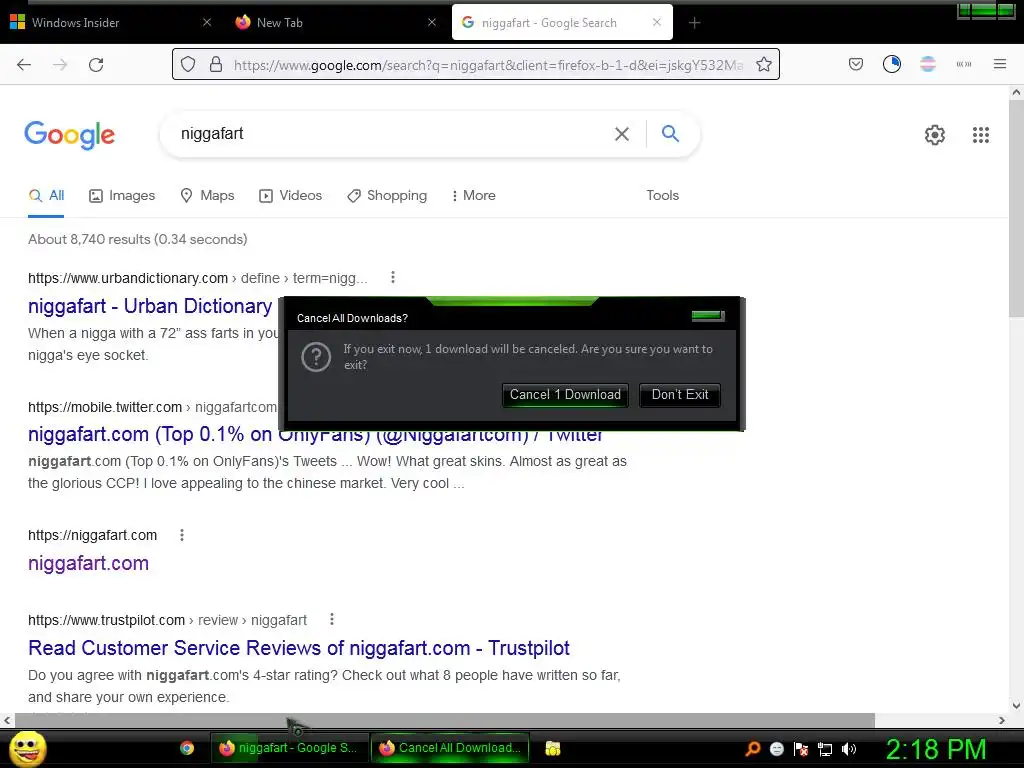This screenshot has height=768, width=1024.
Task: Select the Videos search tab
Action: coord(291,195)
